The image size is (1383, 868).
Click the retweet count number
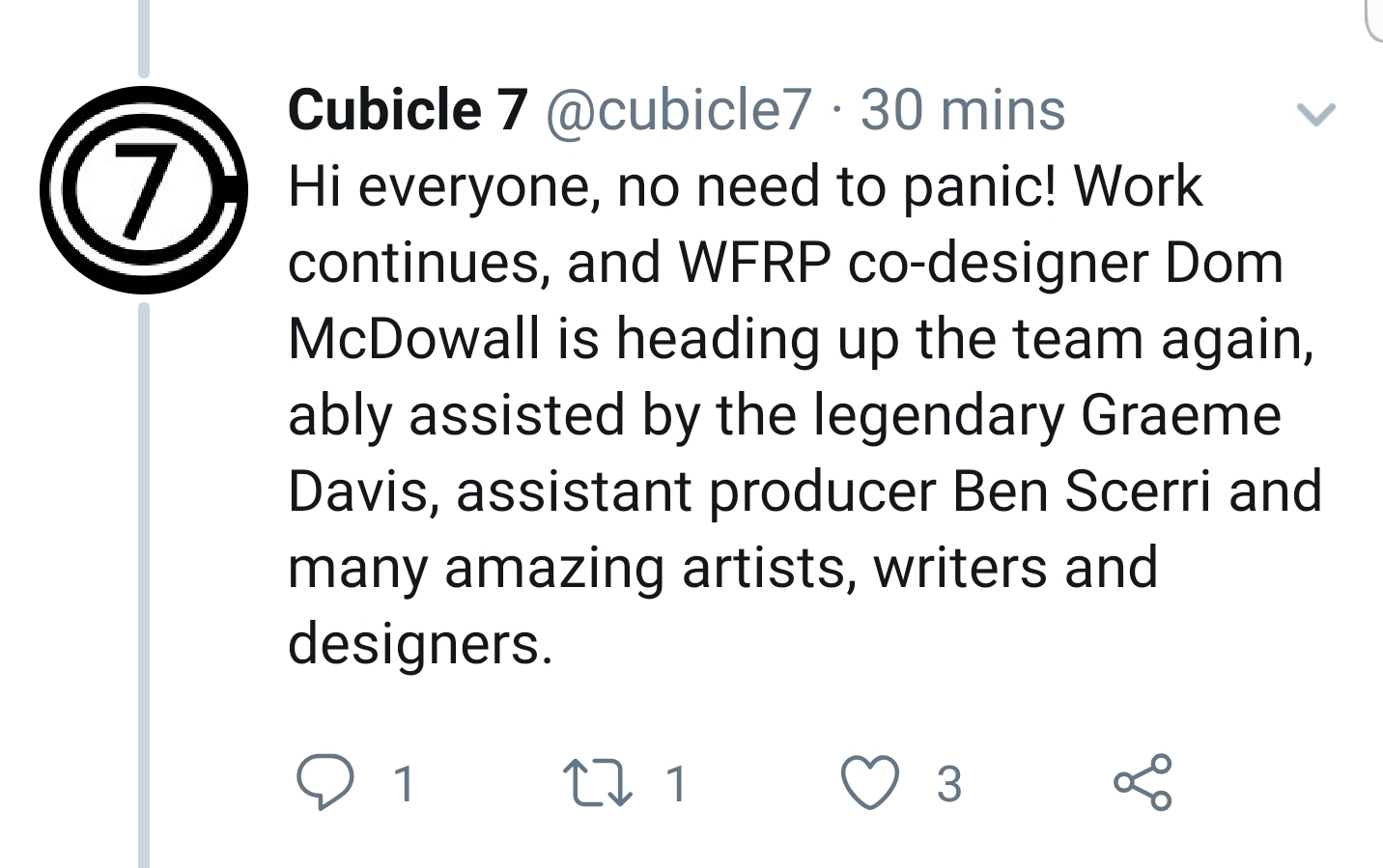(677, 783)
